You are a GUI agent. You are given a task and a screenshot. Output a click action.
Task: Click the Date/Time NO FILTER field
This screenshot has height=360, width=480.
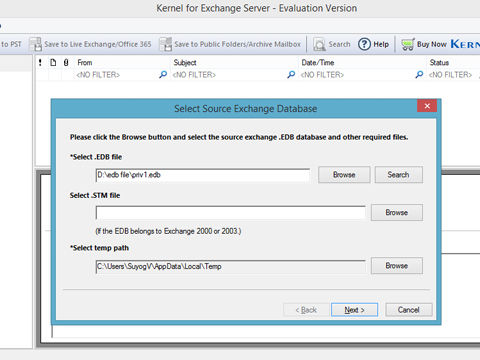pos(322,75)
